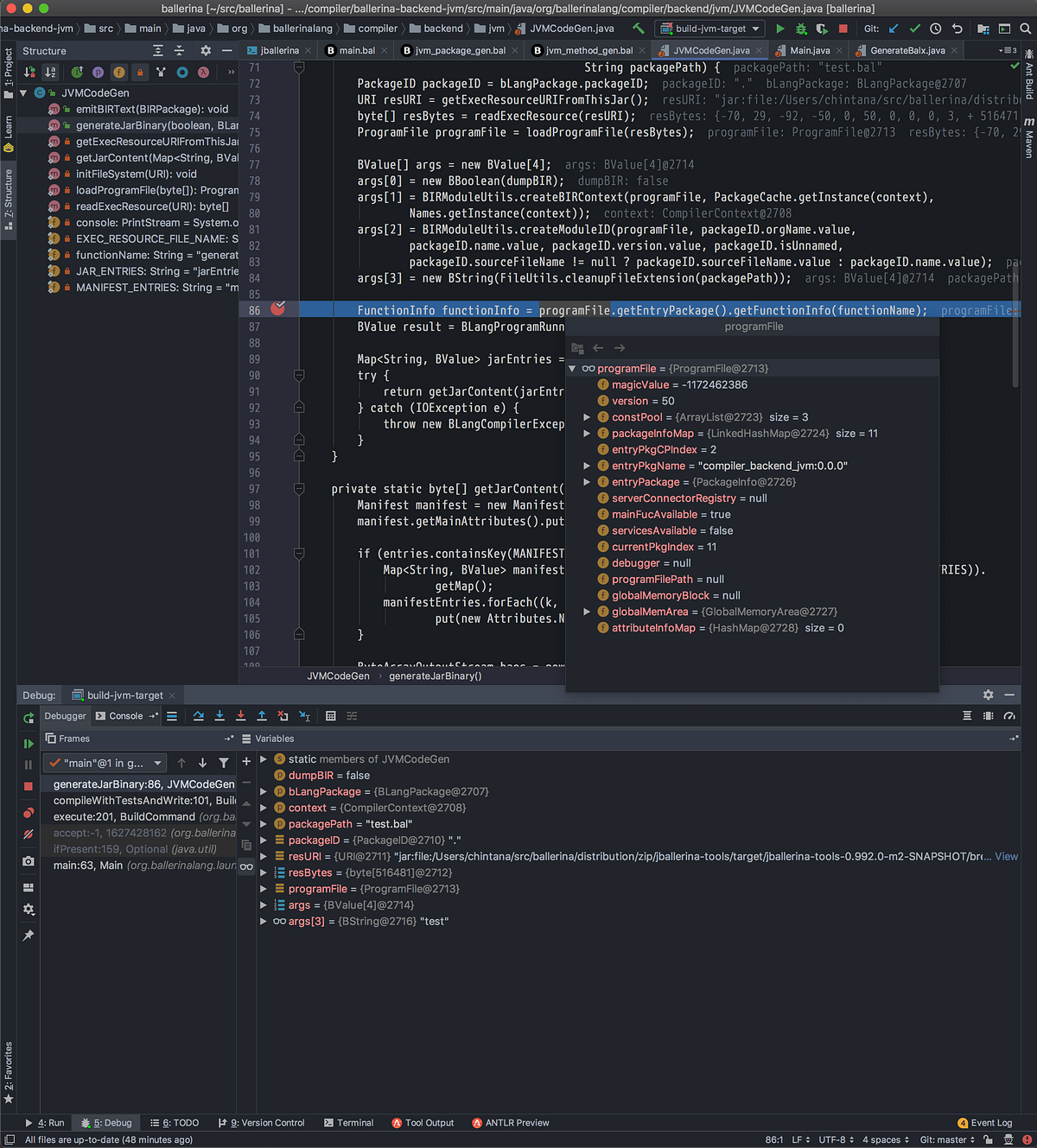Image resolution: width=1037 pixels, height=1148 pixels.
Task: Open Search Everywhere magnifier icon
Action: 1025,29
